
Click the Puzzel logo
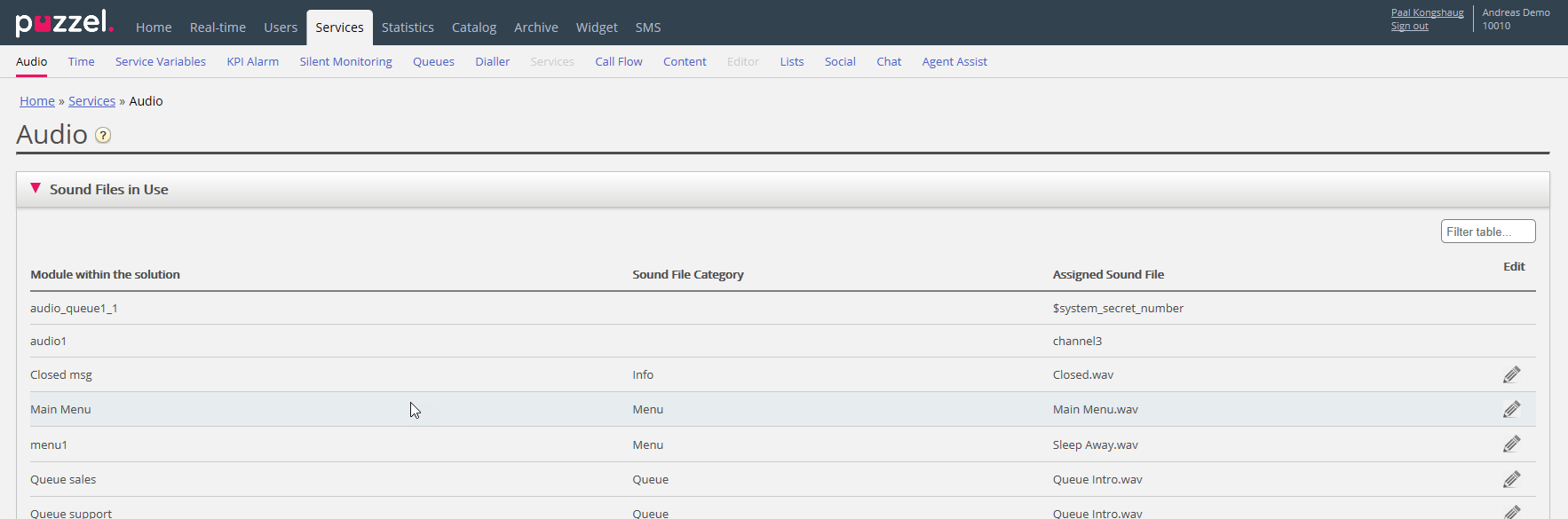[x=64, y=23]
